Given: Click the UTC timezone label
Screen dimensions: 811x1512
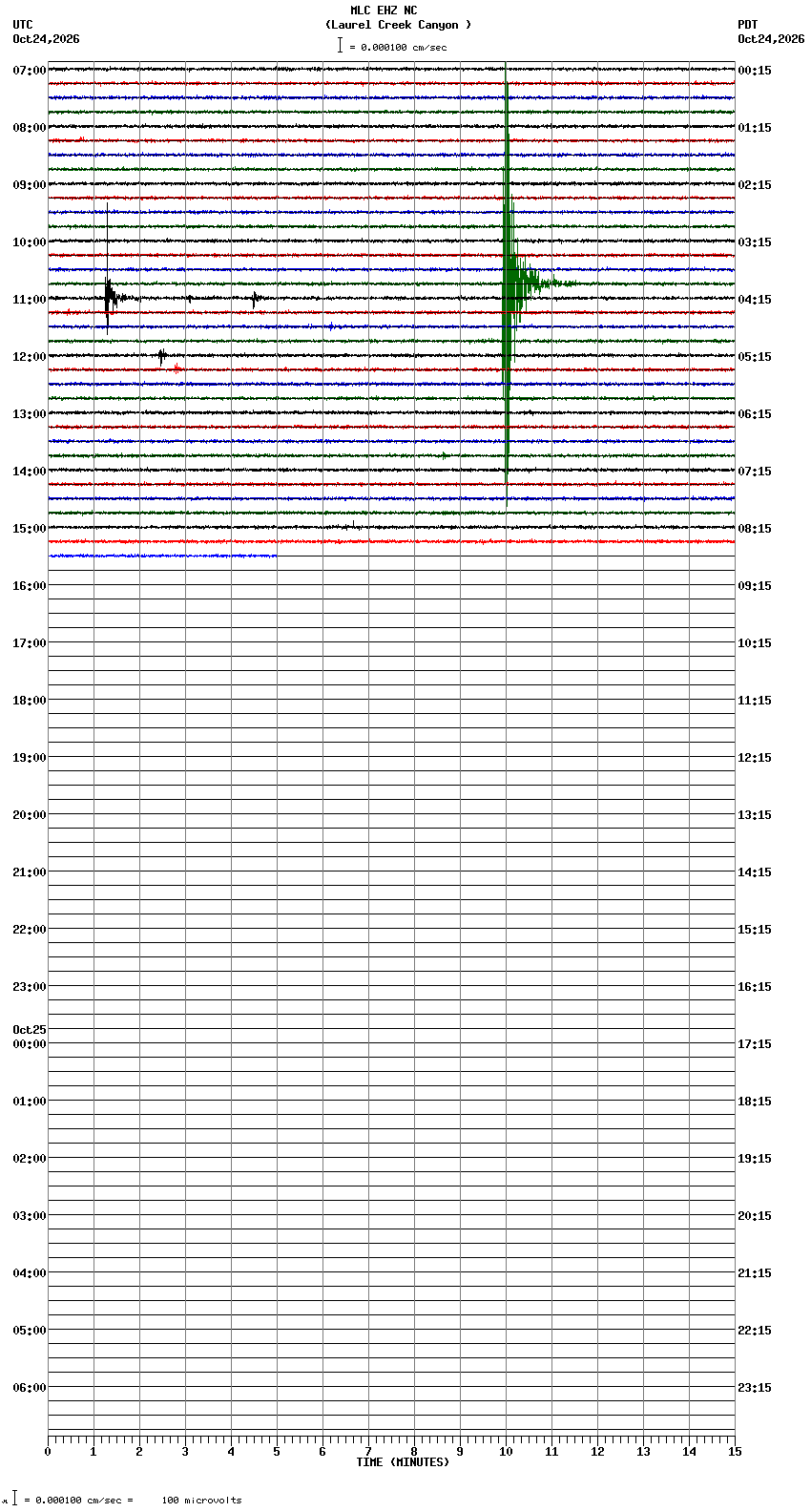Looking at the screenshot, I should tap(23, 25).
